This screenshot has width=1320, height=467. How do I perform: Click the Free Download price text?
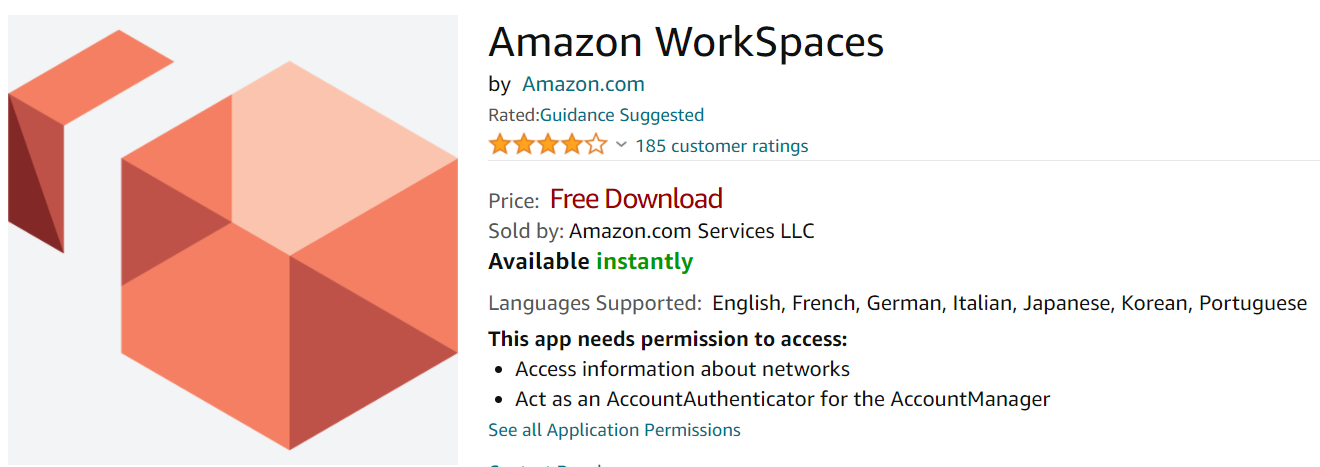(x=636, y=199)
